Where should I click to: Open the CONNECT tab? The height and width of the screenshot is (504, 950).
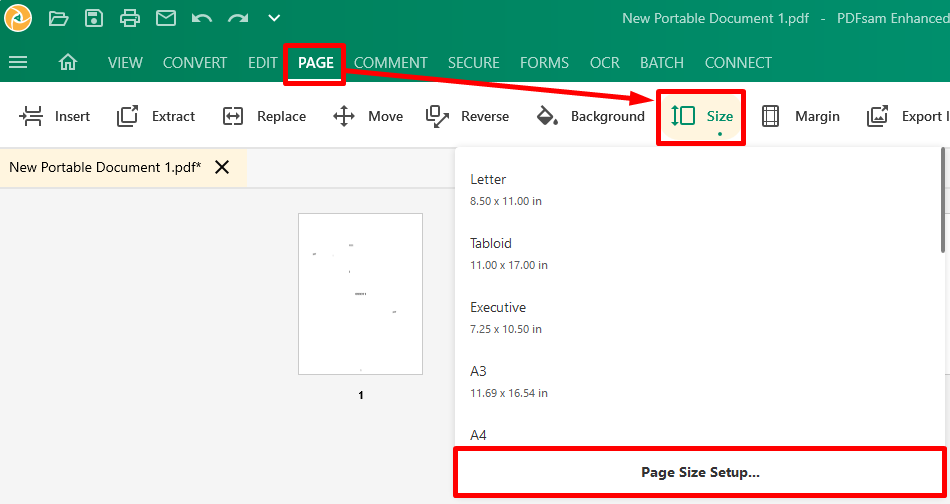pyautogui.click(x=738, y=63)
